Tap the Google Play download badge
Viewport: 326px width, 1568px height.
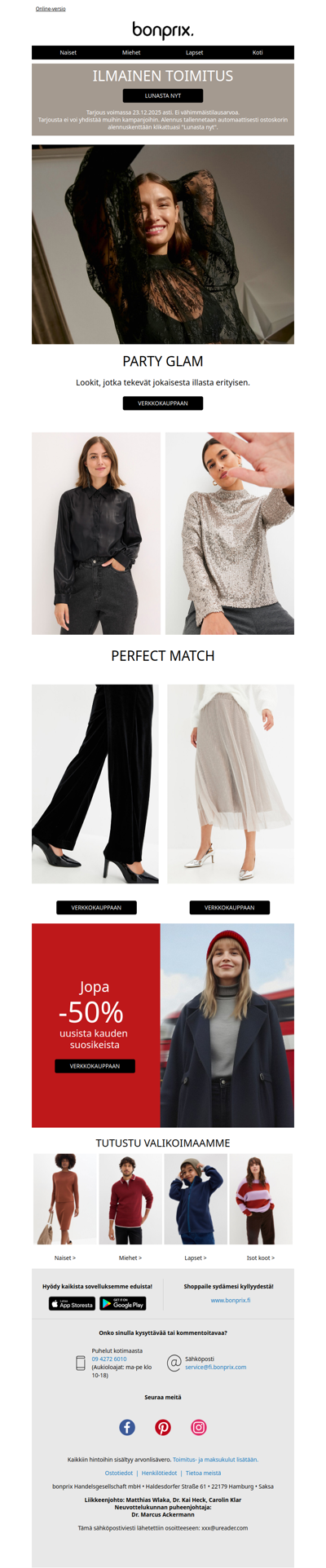123,1304
